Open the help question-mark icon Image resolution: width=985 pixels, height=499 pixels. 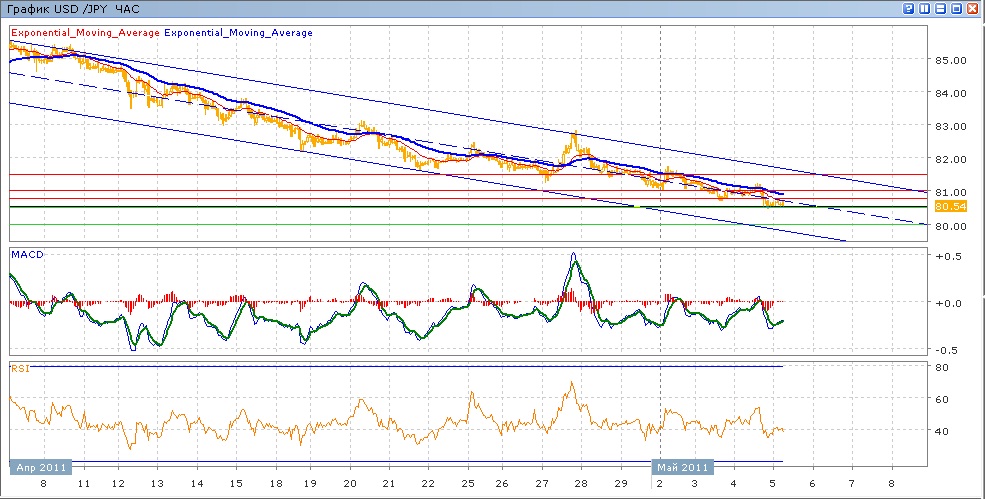pyautogui.click(x=909, y=8)
